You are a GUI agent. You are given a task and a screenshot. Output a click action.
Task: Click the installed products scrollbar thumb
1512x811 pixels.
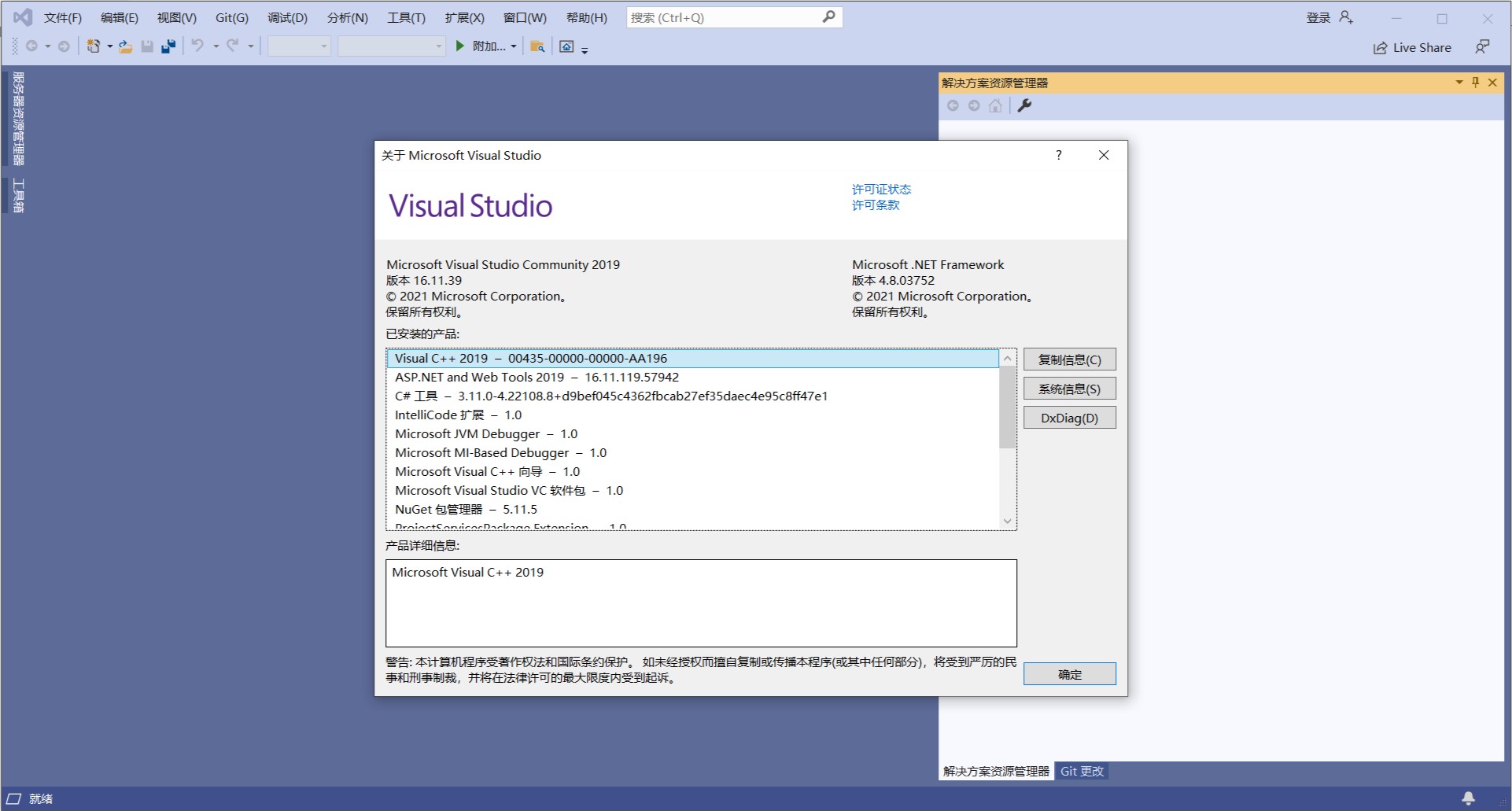tap(1007, 407)
